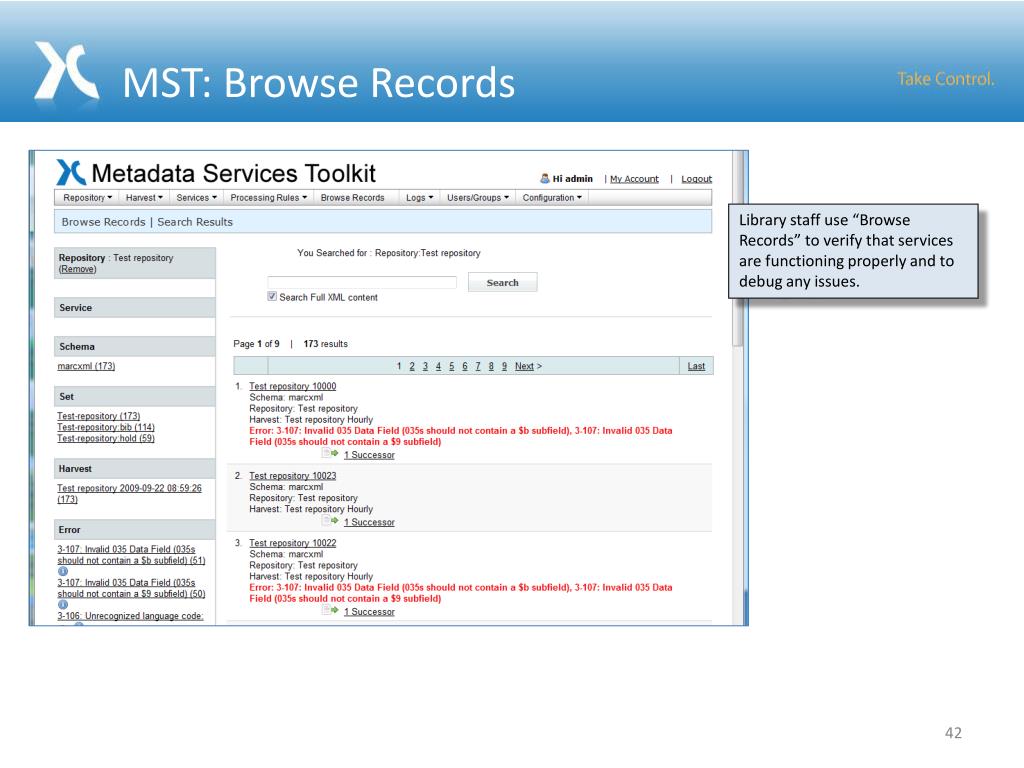Open the Users/Groups dropdown menu
1024x768 pixels.
[x=477, y=198]
